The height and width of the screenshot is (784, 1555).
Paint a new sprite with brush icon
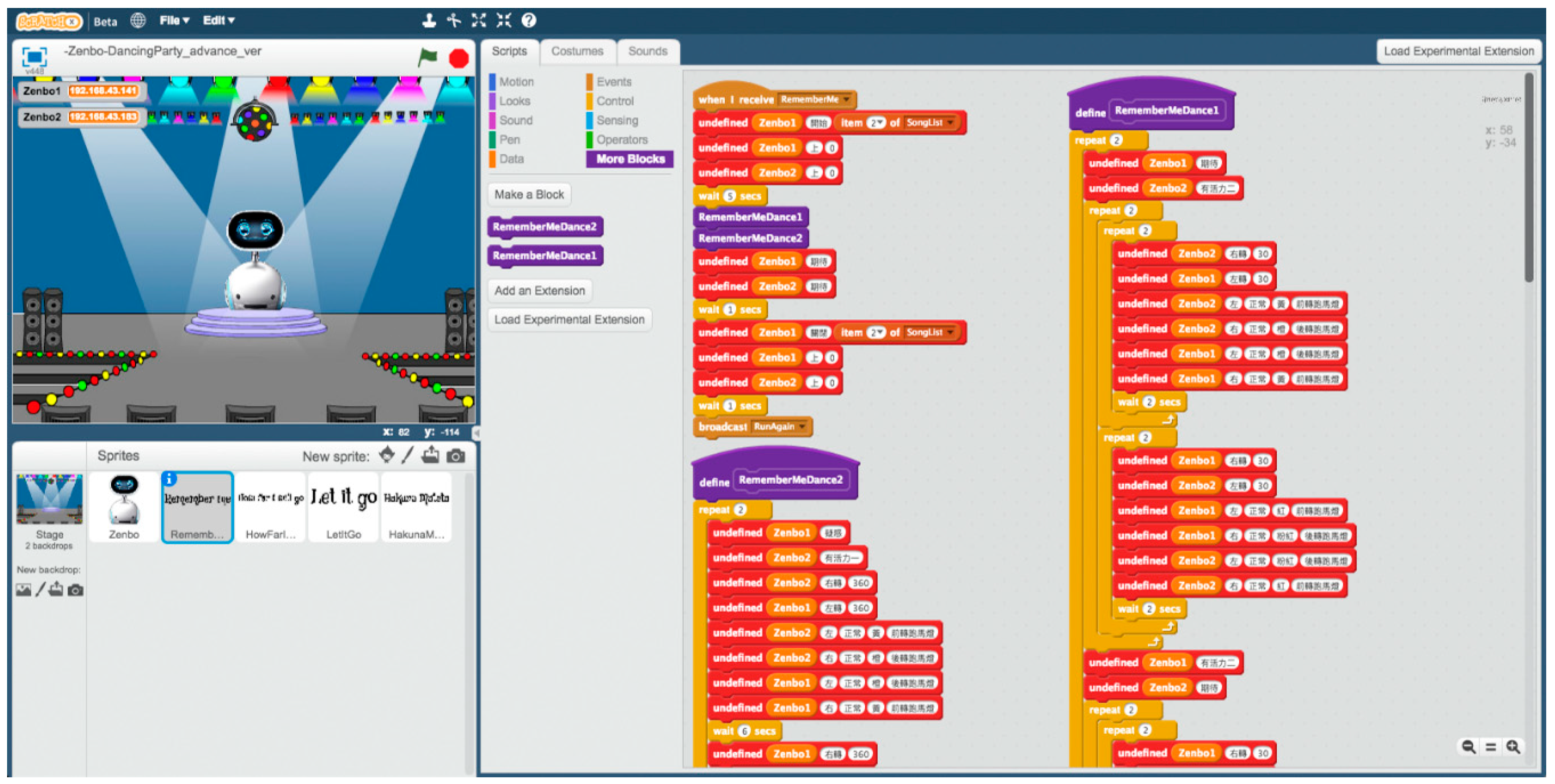[x=408, y=456]
